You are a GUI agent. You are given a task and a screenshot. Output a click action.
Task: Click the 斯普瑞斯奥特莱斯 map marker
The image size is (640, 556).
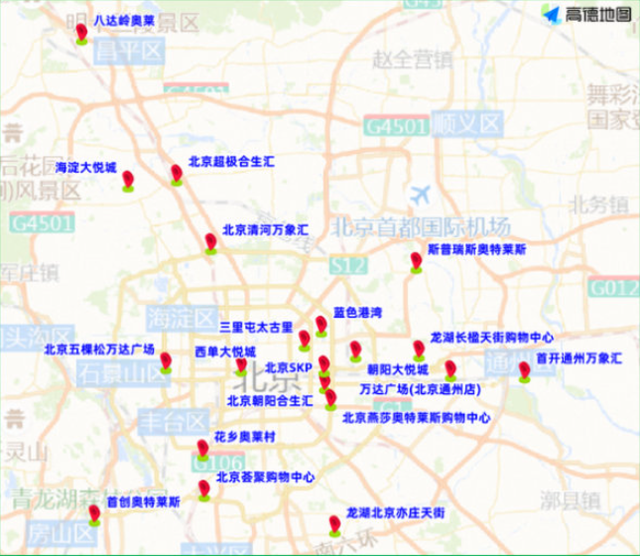[x=416, y=263]
